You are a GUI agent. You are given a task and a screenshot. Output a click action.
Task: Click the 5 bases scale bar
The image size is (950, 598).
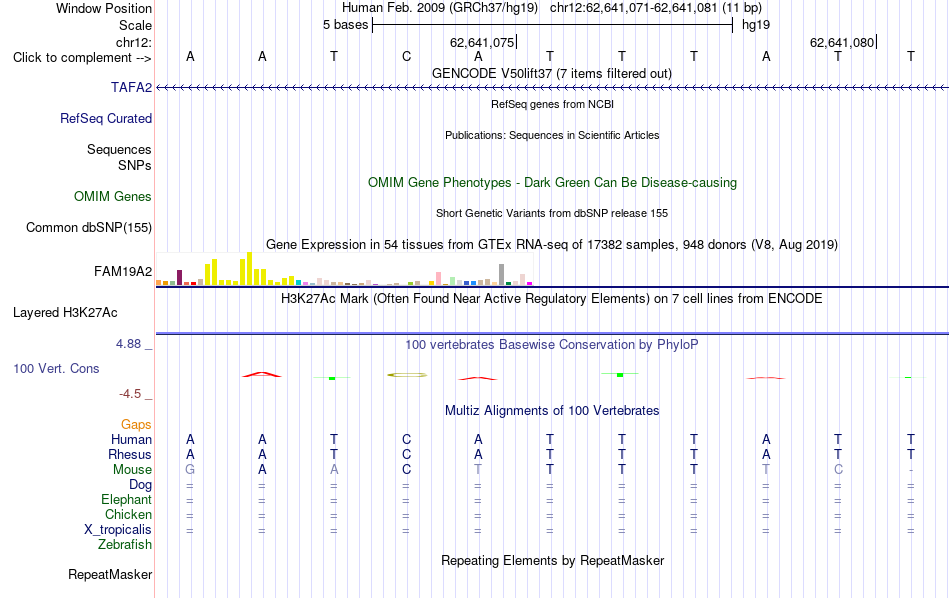click(x=552, y=25)
